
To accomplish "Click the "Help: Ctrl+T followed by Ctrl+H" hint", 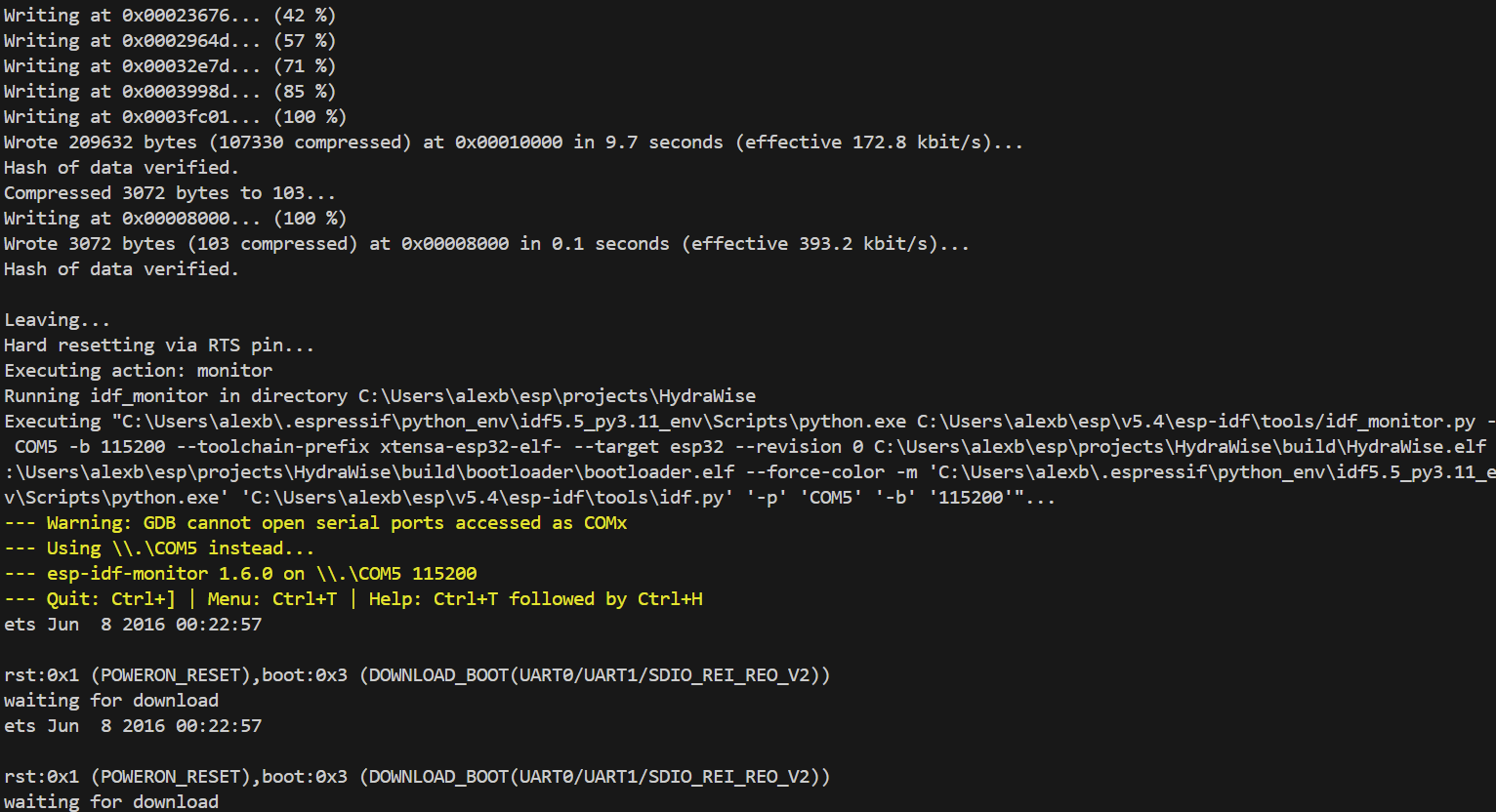I will 535,599.
